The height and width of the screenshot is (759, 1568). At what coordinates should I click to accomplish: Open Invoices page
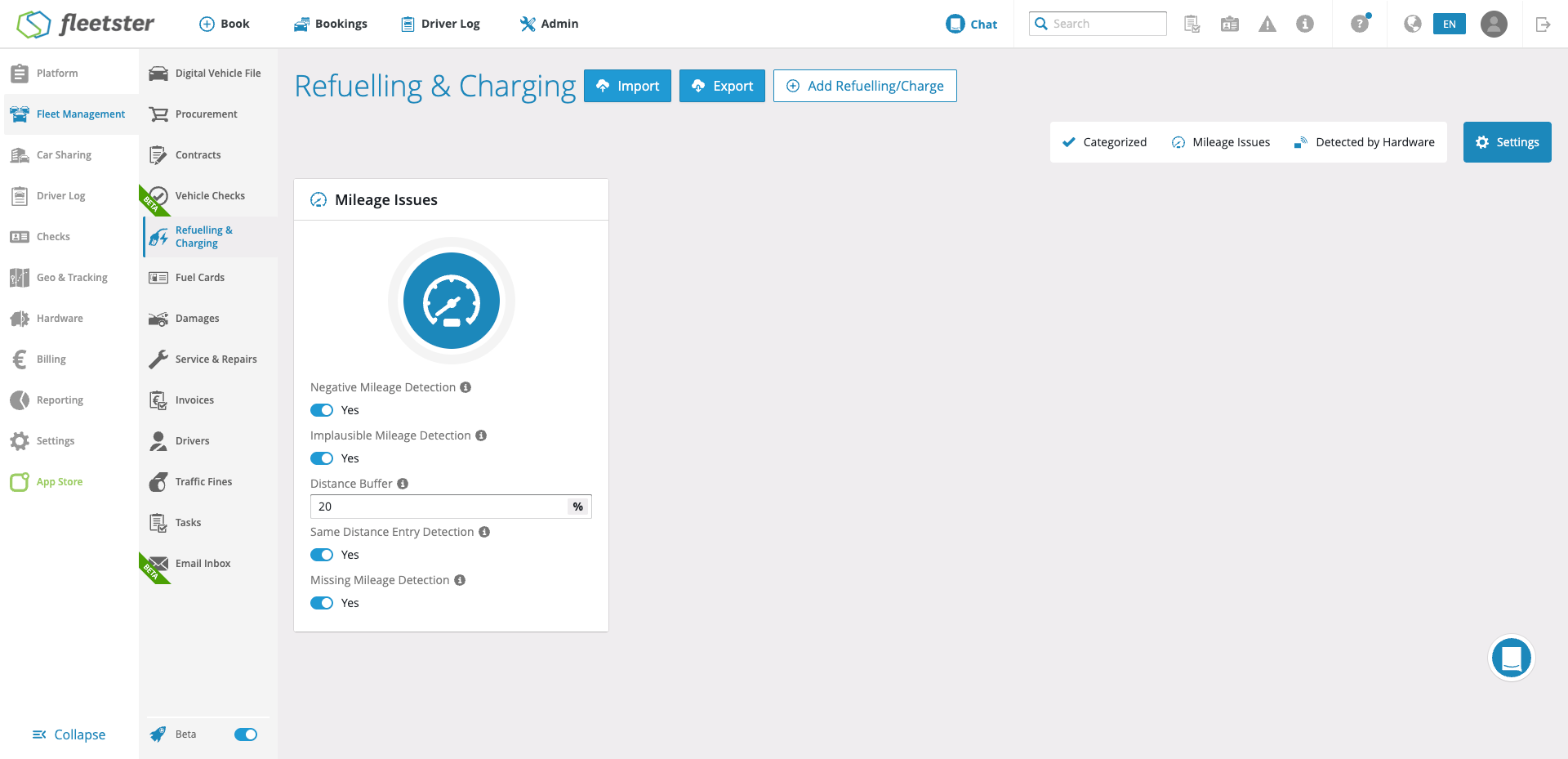click(210, 400)
